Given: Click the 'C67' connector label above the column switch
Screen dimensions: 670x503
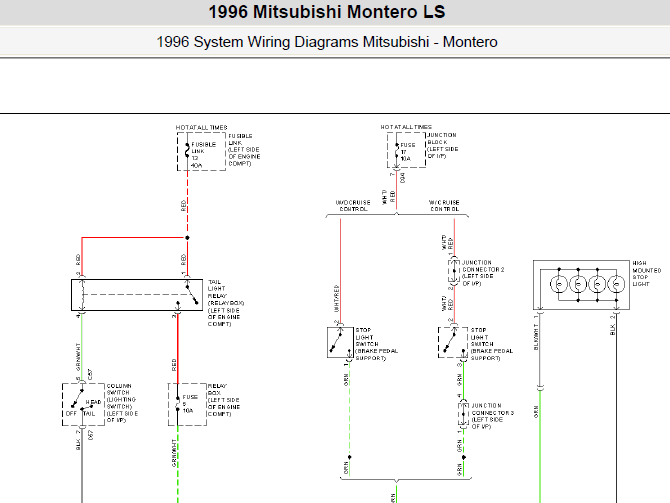Looking at the screenshot, I should click(x=90, y=374).
